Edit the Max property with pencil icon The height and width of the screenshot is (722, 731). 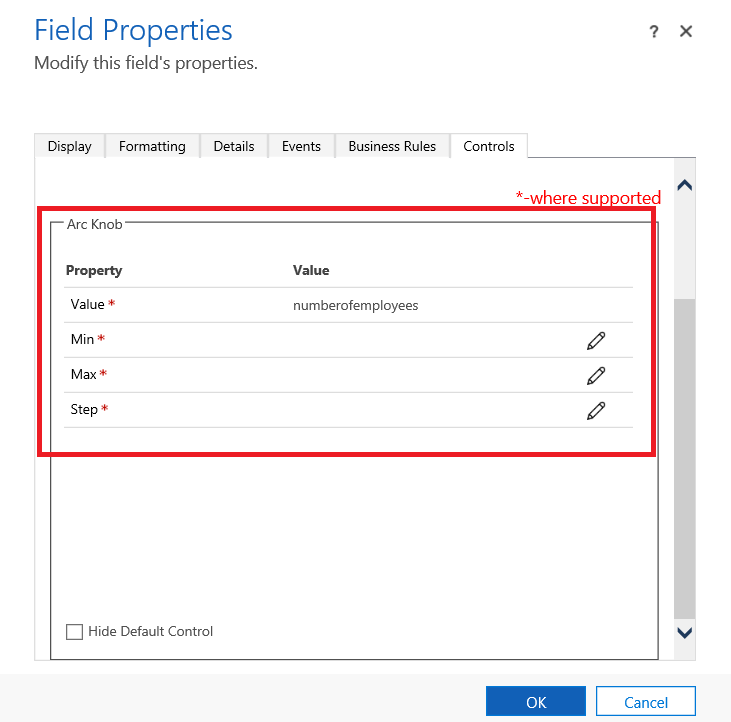[x=596, y=376]
